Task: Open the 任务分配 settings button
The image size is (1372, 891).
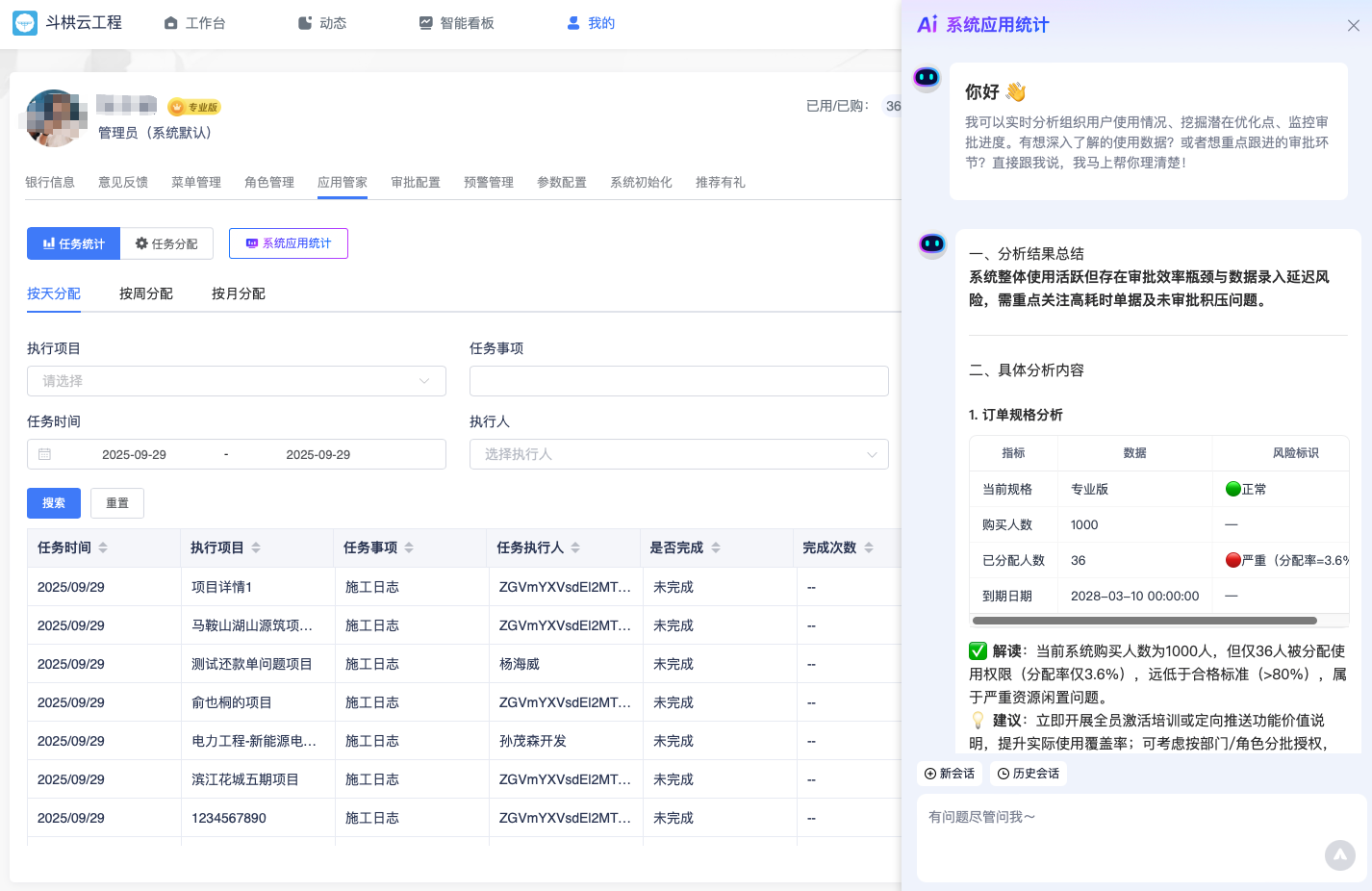Action: pos(166,243)
